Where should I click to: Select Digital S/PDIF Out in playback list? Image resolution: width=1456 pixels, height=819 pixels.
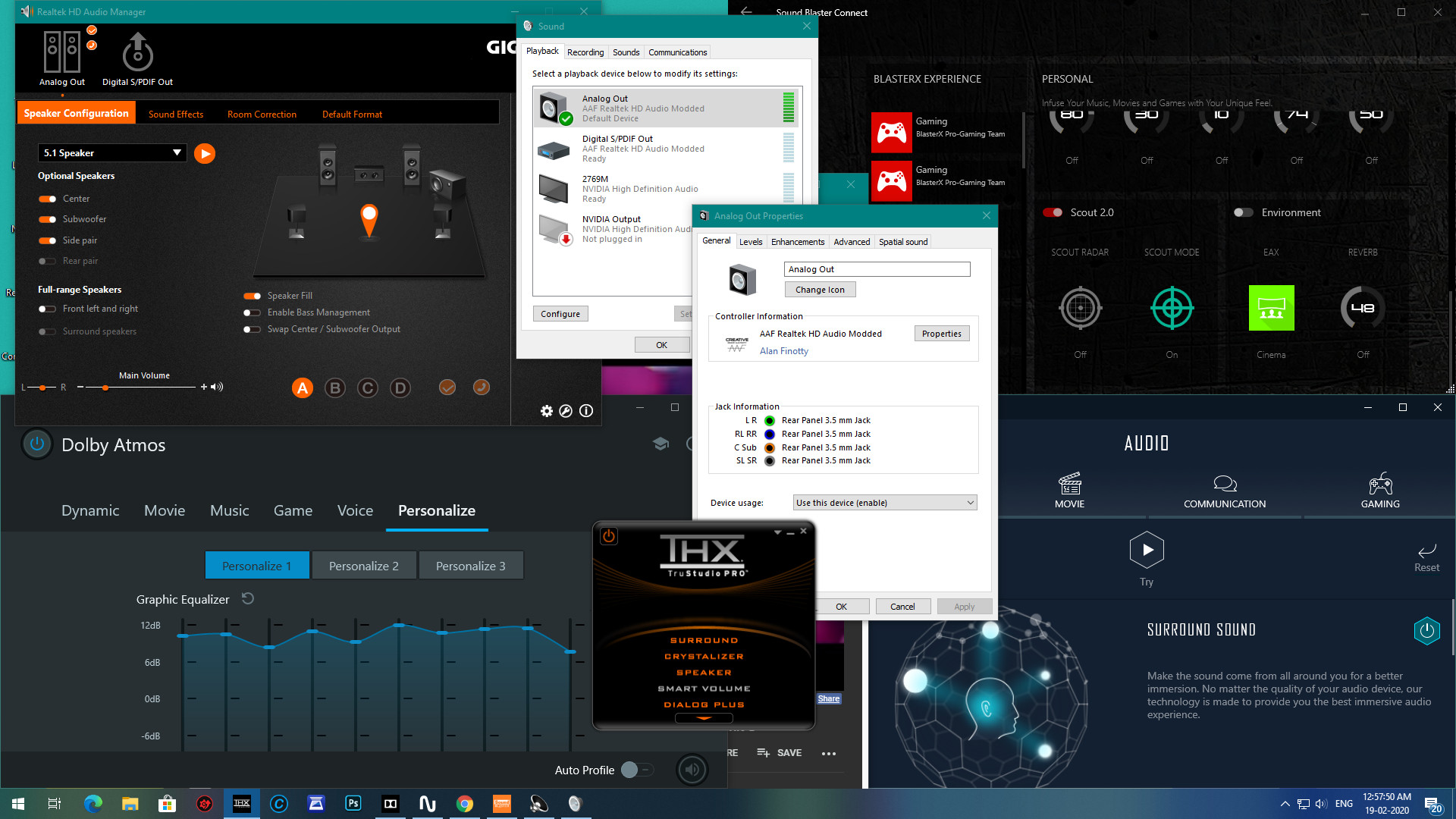pyautogui.click(x=666, y=149)
